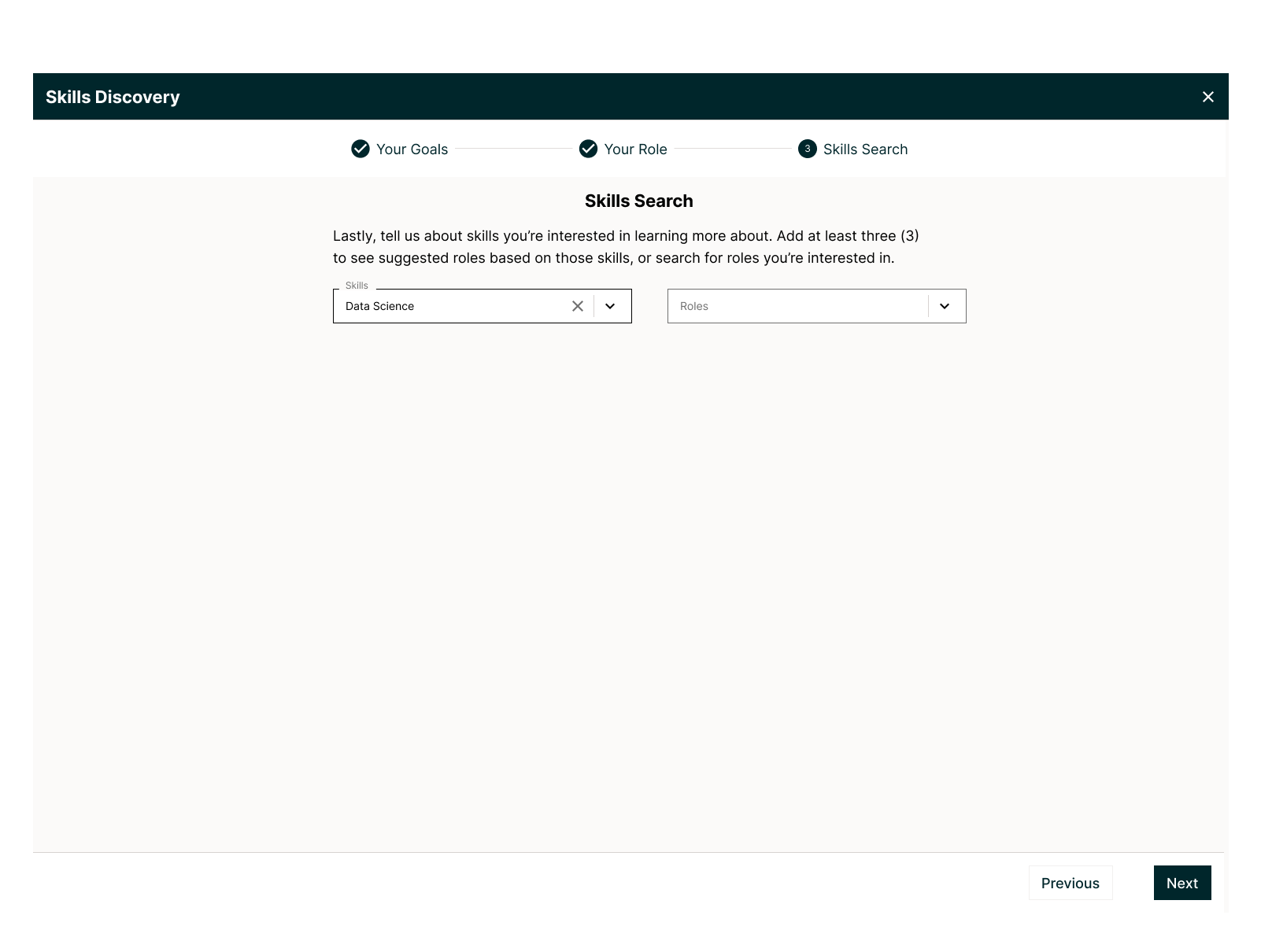Screen dimensions: 1261x952
Task: Click the Next button
Action: (x=1182, y=883)
